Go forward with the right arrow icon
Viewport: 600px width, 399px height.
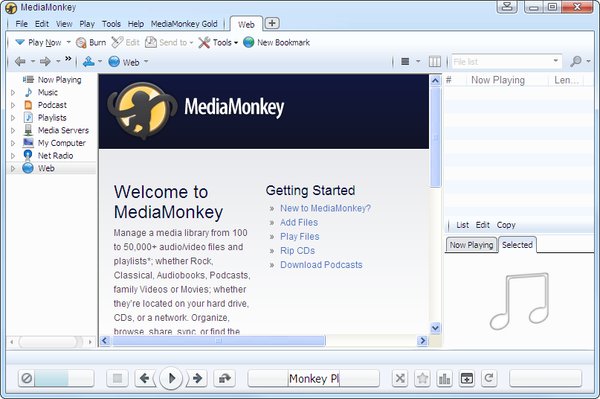pos(45,61)
